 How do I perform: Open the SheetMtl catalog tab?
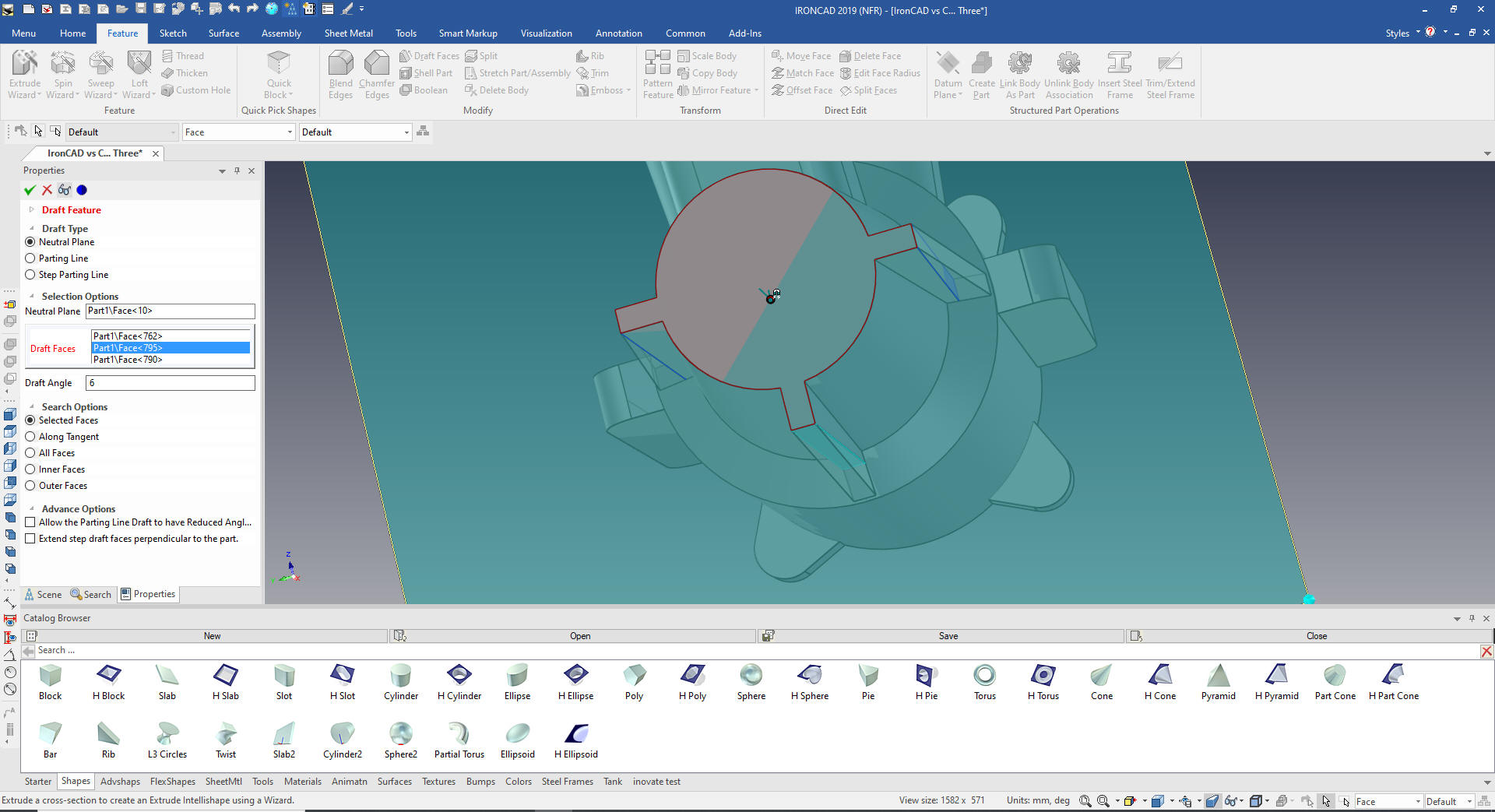tap(223, 782)
